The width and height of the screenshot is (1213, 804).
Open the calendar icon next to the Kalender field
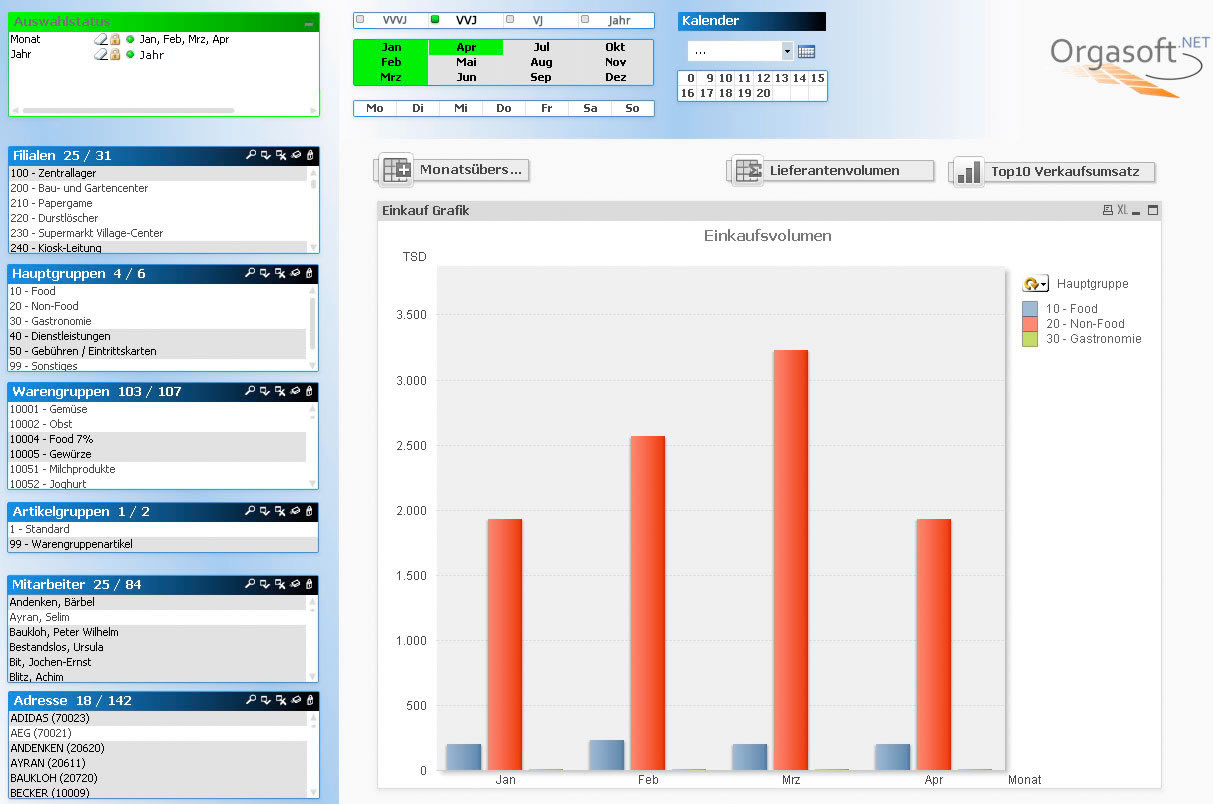(x=806, y=50)
